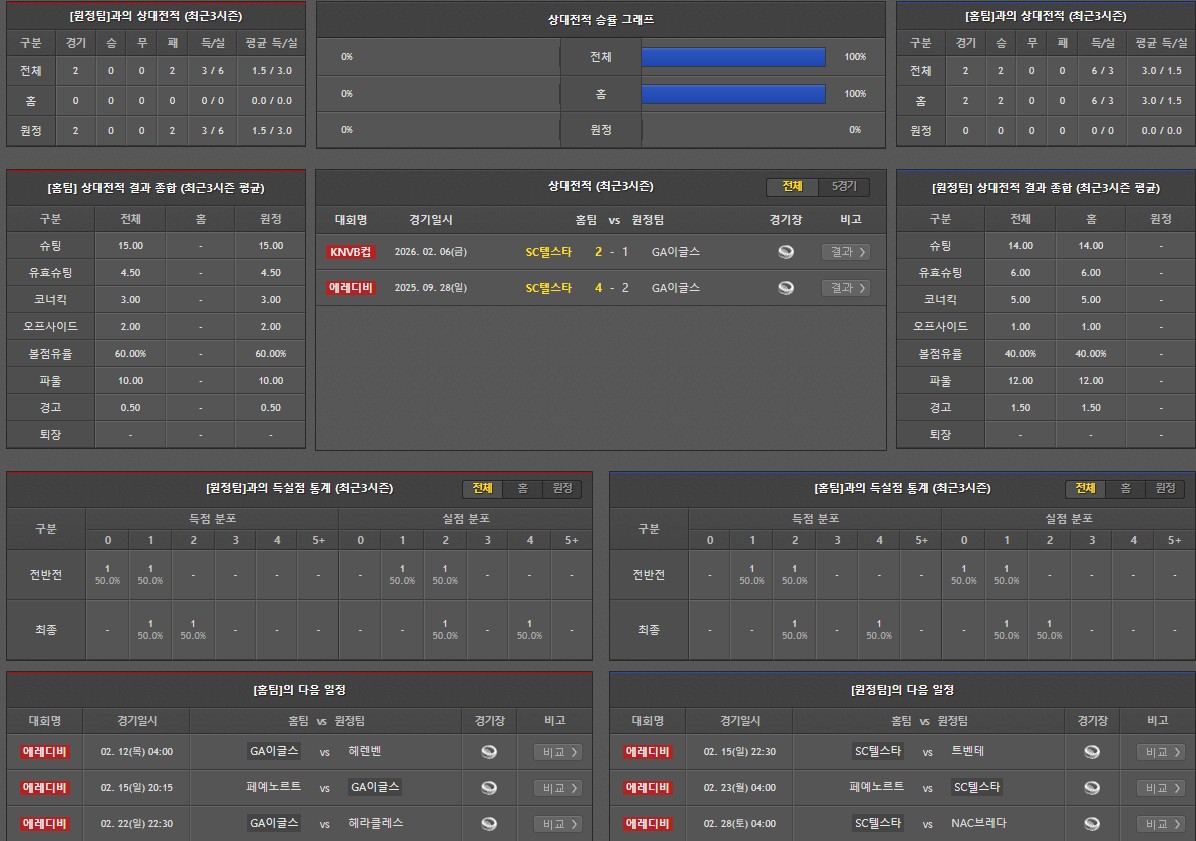Open 비교 for SC텔스타 vs 트벤테
The width and height of the screenshot is (1196, 841).
point(1161,752)
